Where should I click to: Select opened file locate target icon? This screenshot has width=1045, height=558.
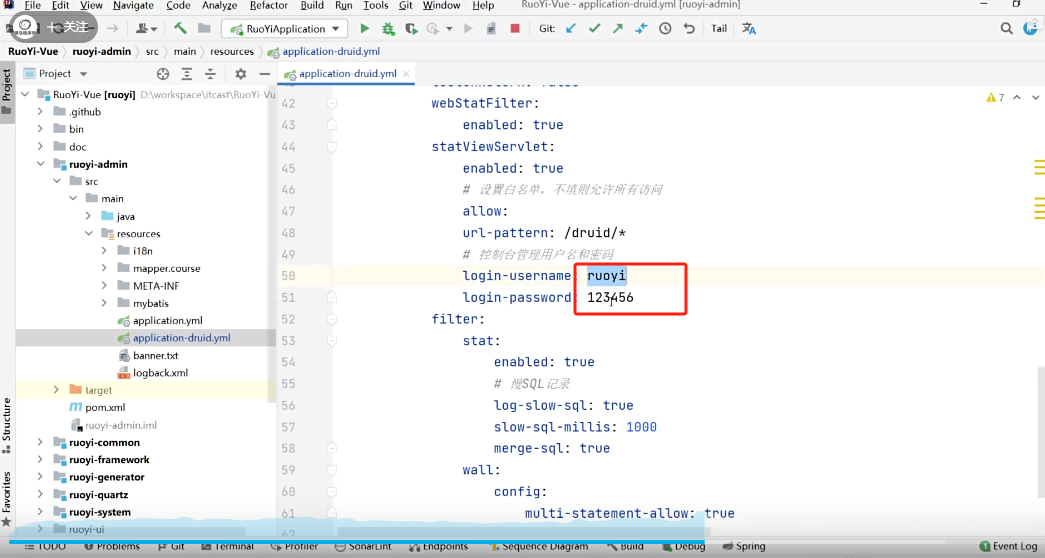tap(163, 74)
